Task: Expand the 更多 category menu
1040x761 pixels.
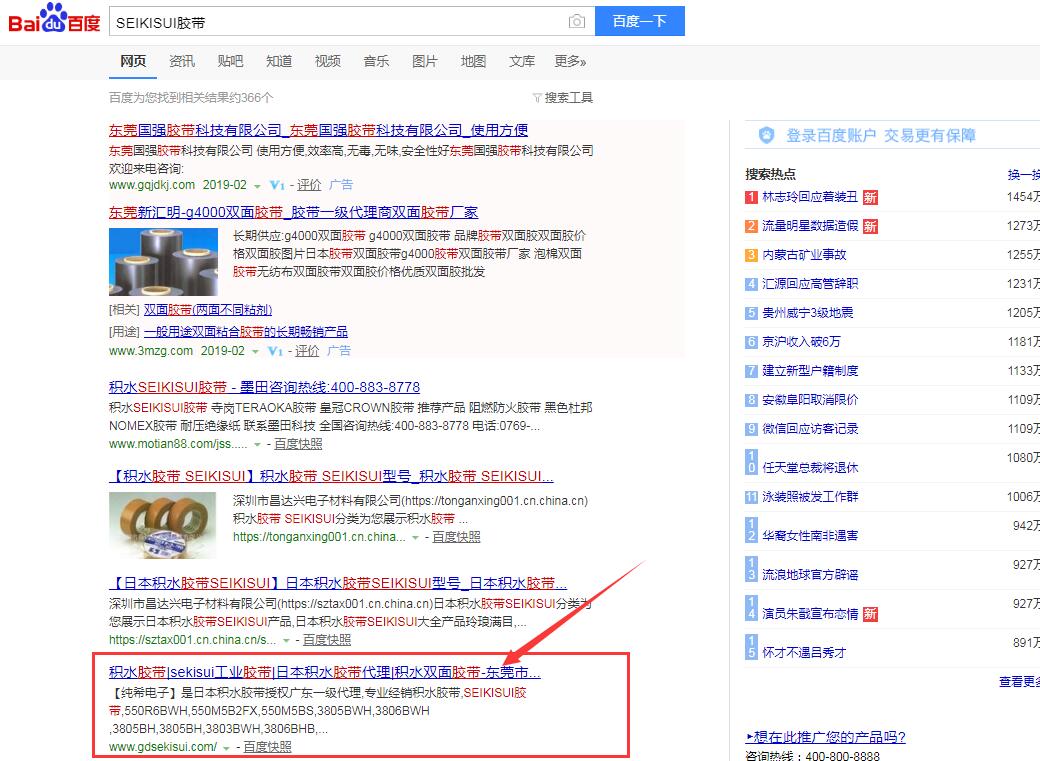Action: [570, 61]
